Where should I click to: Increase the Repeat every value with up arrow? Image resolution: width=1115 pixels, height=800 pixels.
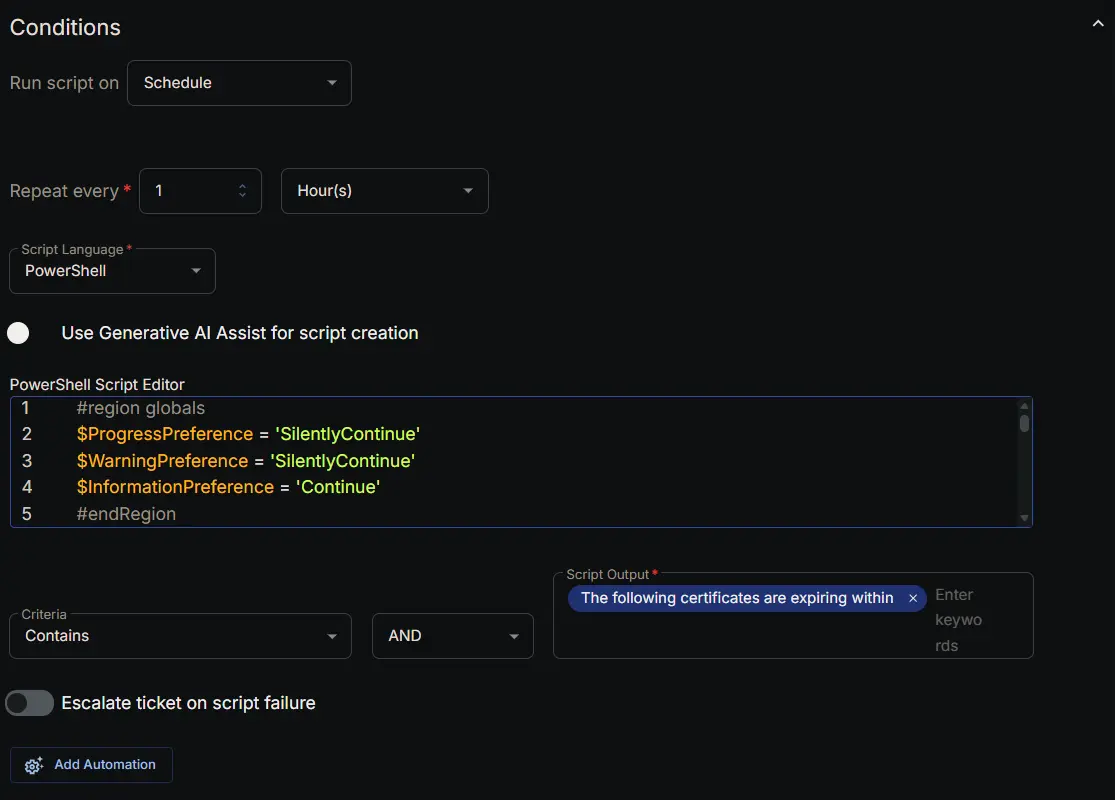pyautogui.click(x=242, y=186)
